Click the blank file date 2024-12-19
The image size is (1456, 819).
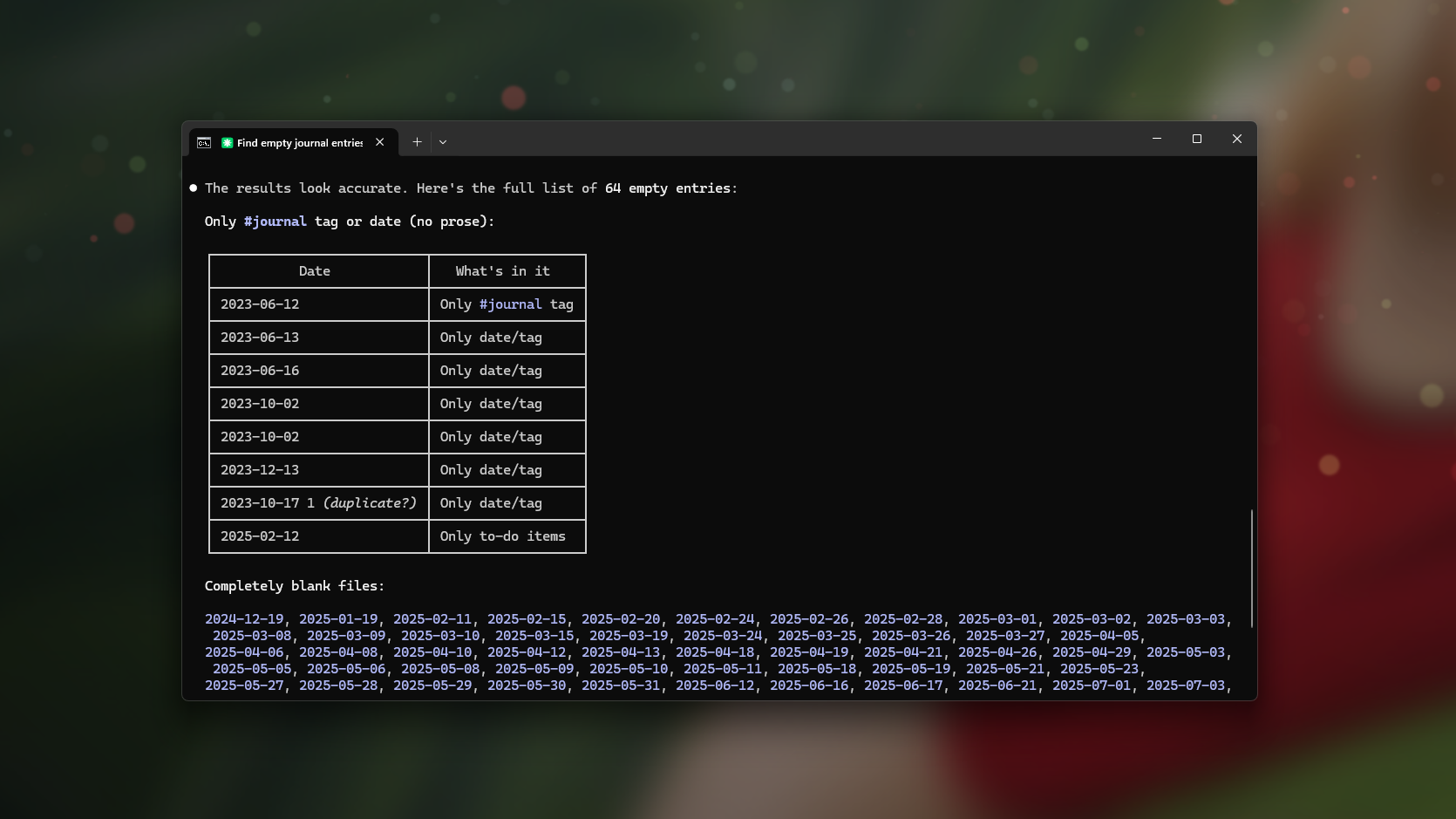point(244,619)
